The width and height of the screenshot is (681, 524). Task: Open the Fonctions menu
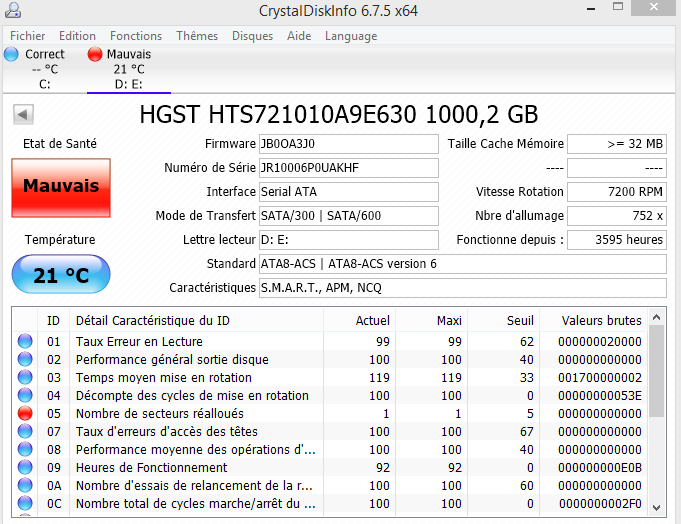136,36
